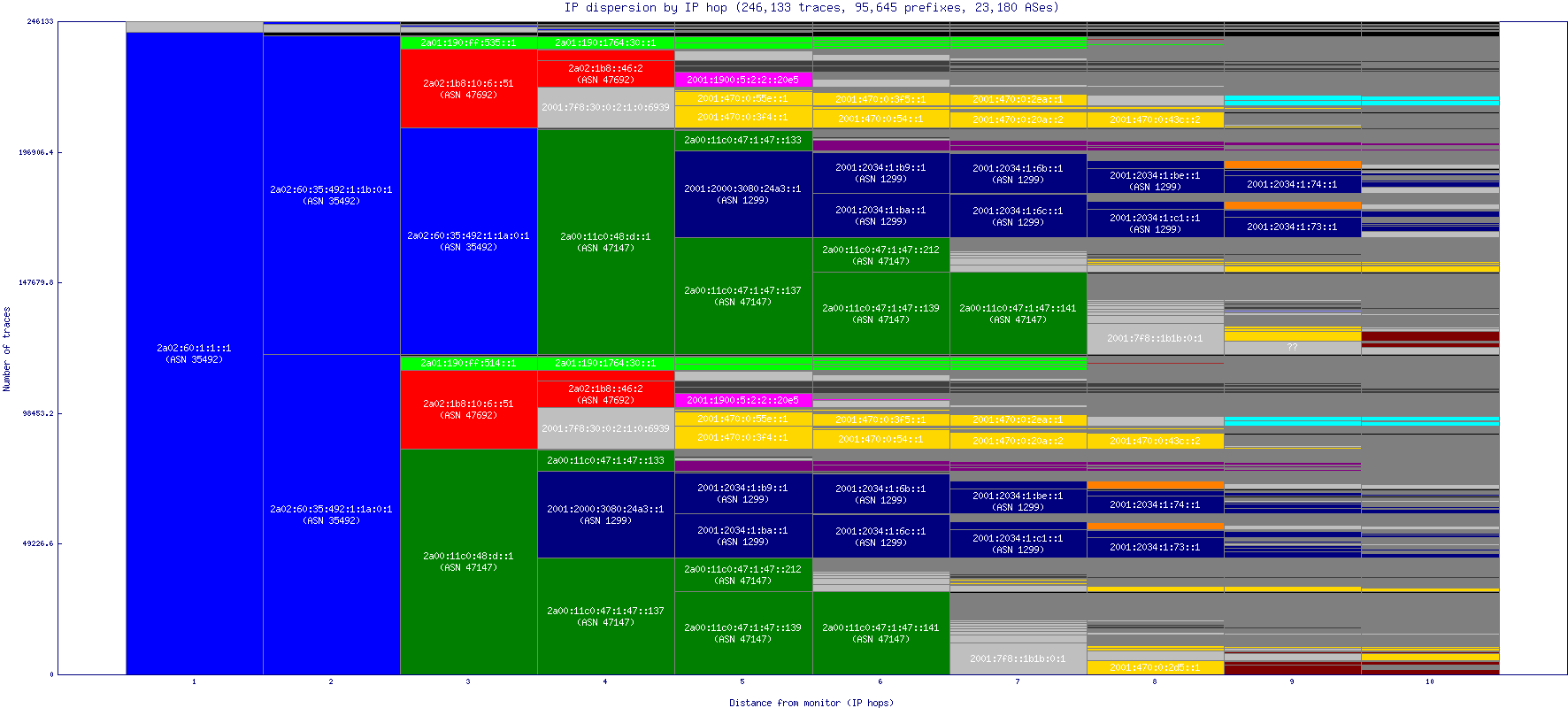Screen dimensions: 1568x708
Task: Click x-axis tick label 7
Action: pyautogui.click(x=1018, y=681)
